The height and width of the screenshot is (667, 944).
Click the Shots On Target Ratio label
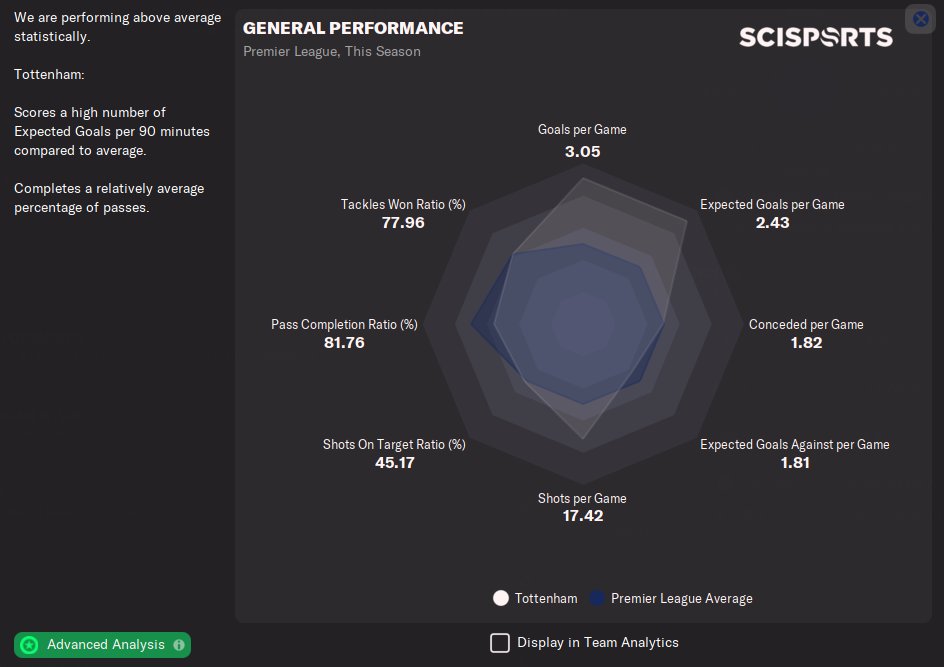click(x=394, y=444)
